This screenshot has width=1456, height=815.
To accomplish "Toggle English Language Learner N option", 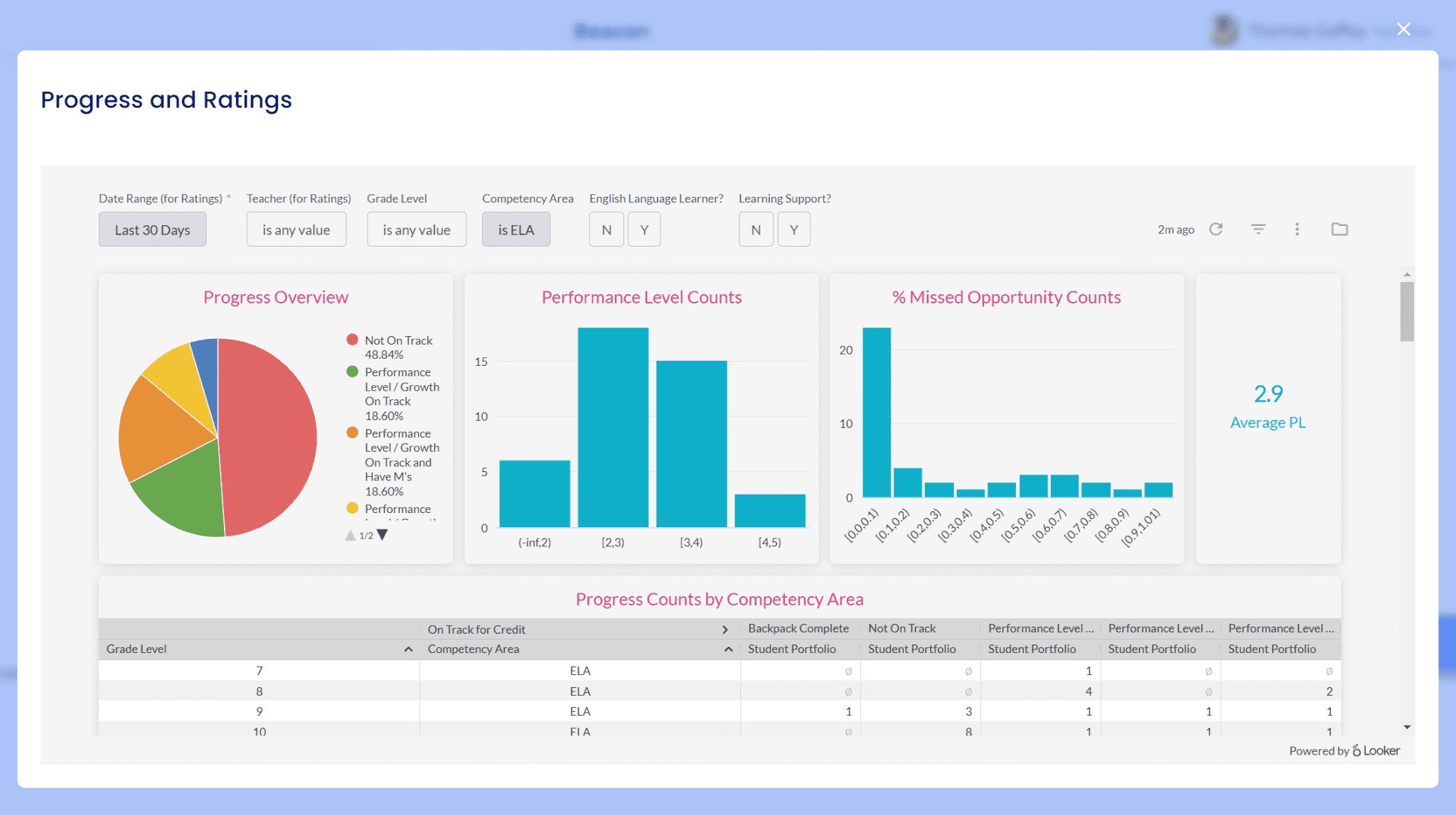I will click(x=606, y=230).
